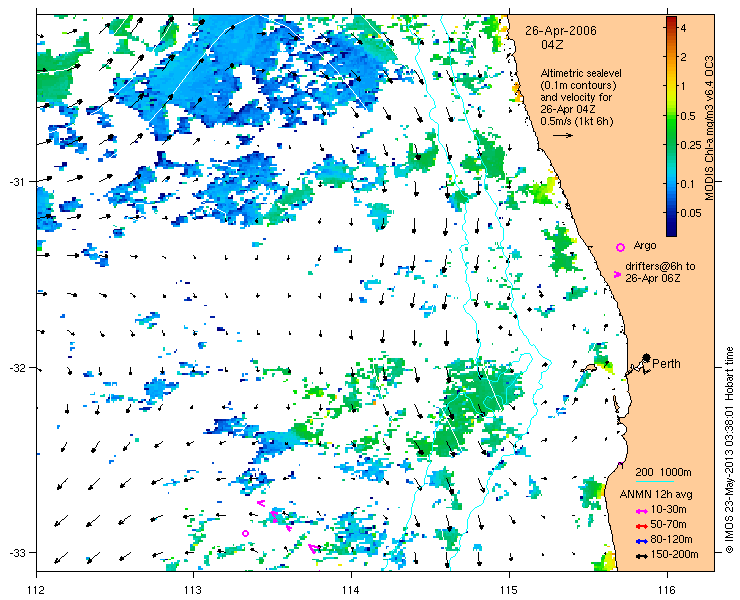
Task: Click the 'drifters@6h to' legend label
Action: (660, 266)
